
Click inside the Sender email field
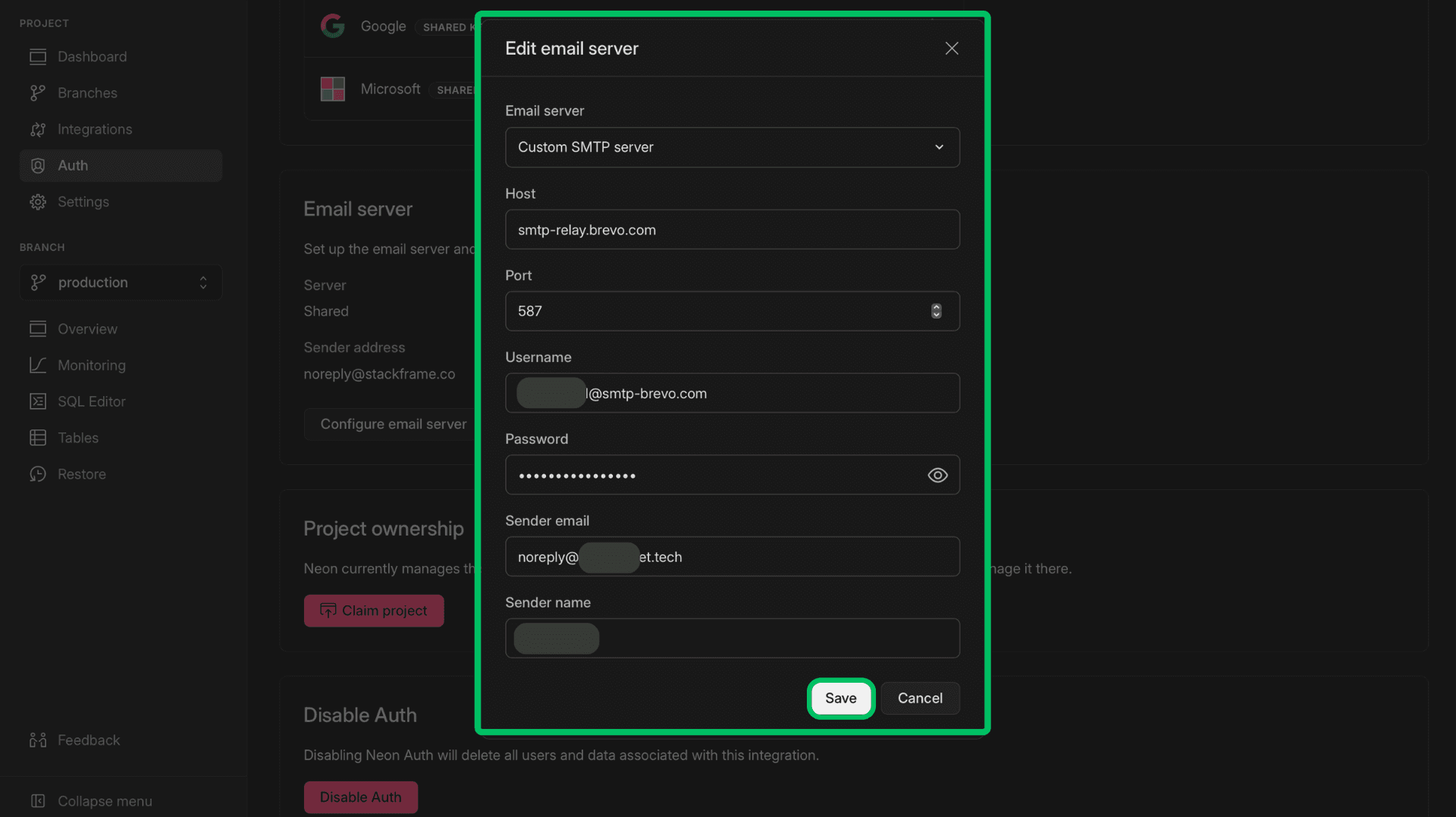tap(732, 556)
